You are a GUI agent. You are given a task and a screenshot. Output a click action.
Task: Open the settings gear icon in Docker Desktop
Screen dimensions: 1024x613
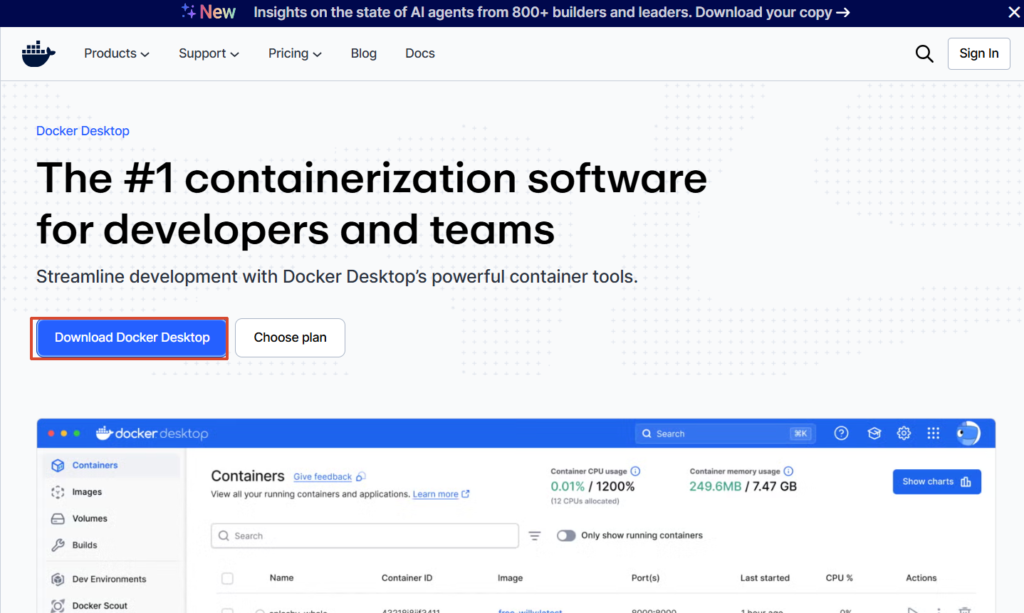pyautogui.click(x=904, y=433)
